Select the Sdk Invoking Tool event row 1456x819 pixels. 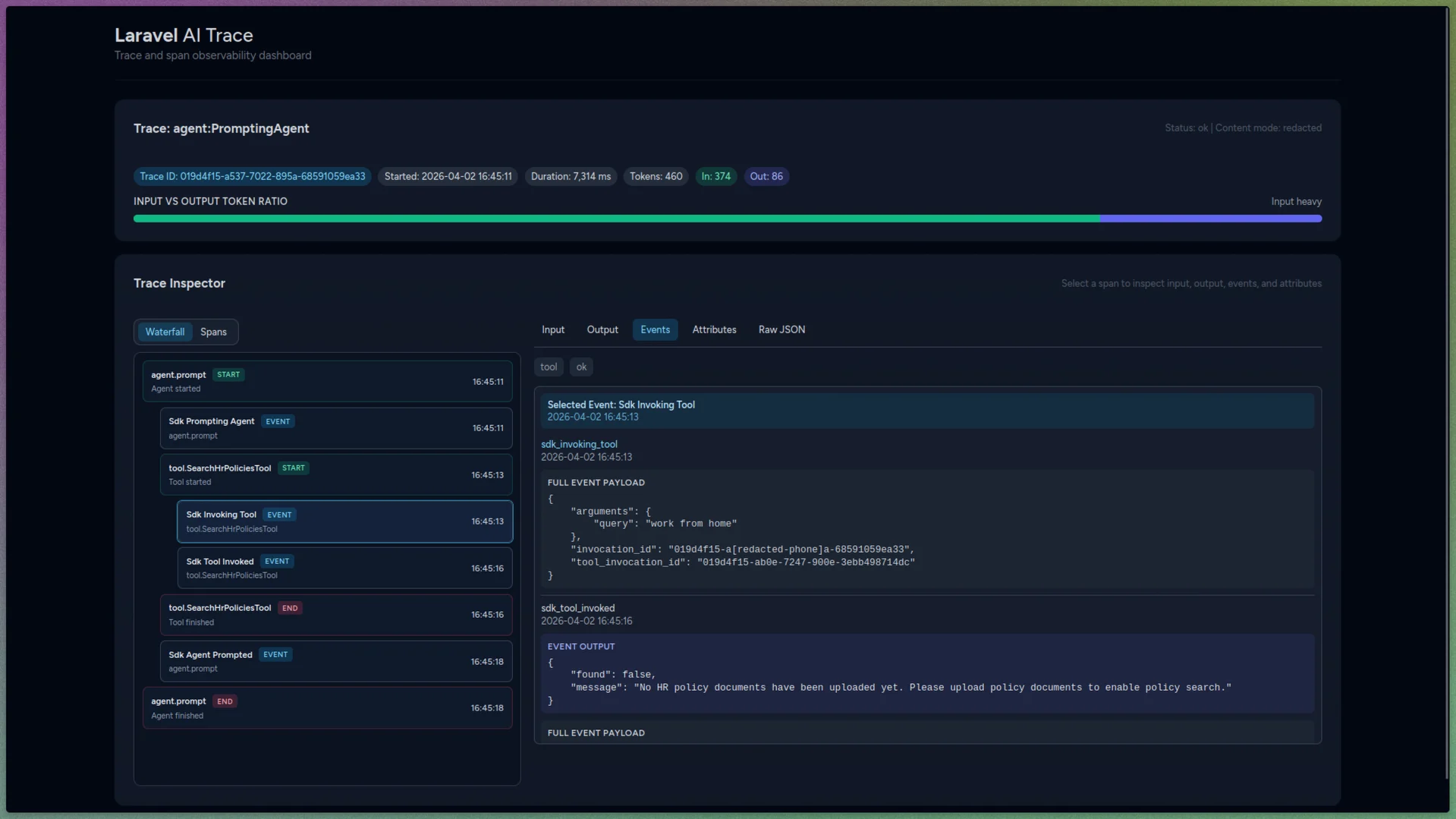click(344, 521)
